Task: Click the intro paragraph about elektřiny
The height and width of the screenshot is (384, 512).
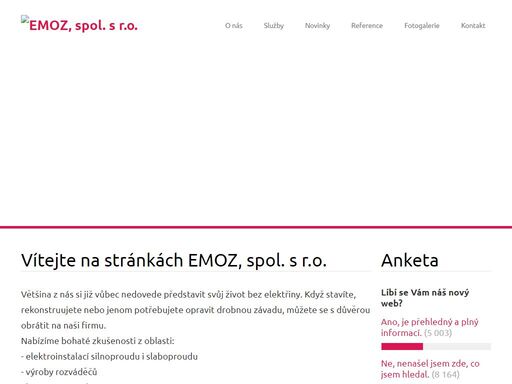Action: coord(195,310)
